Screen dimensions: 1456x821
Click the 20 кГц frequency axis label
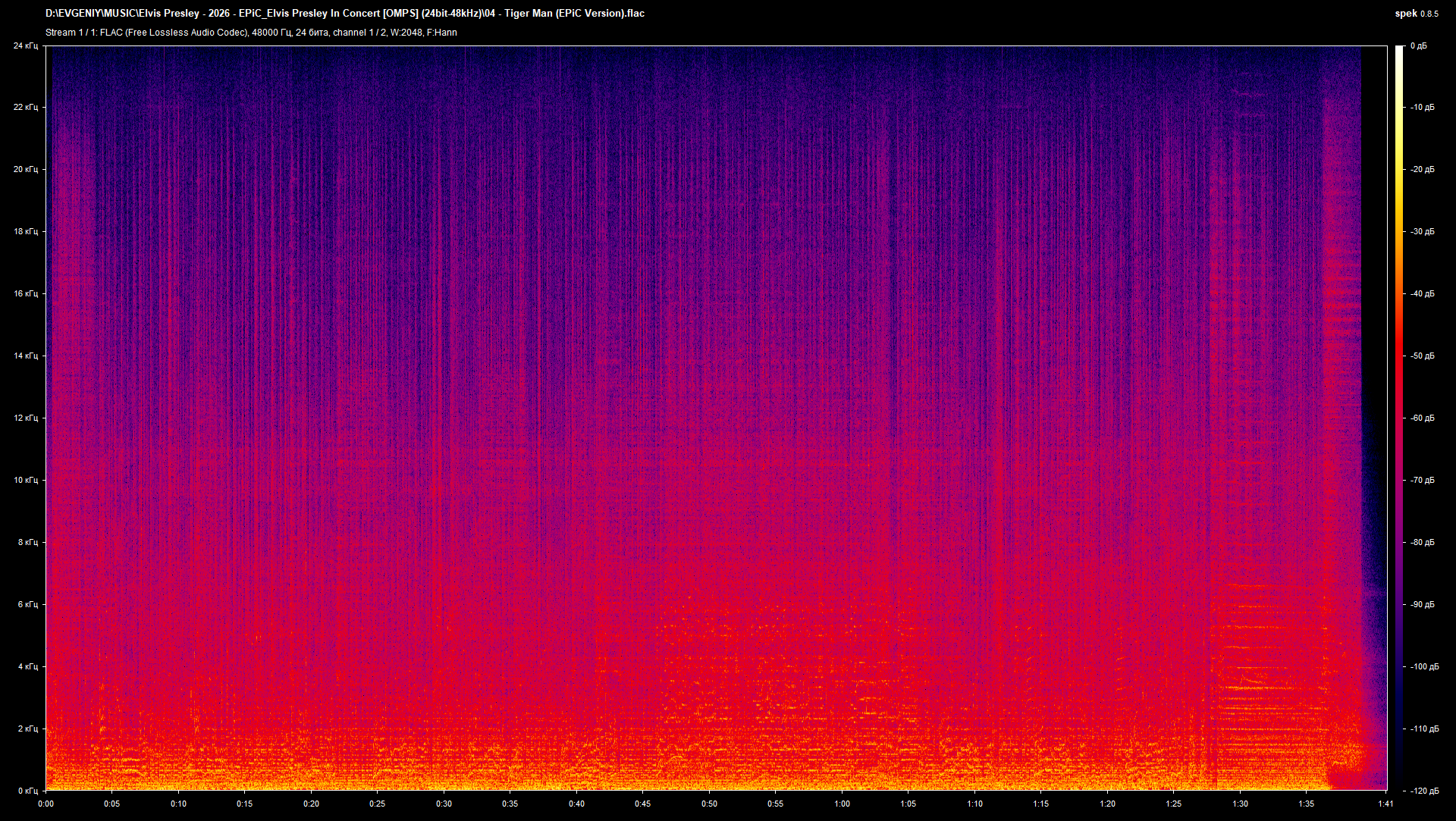coord(26,170)
